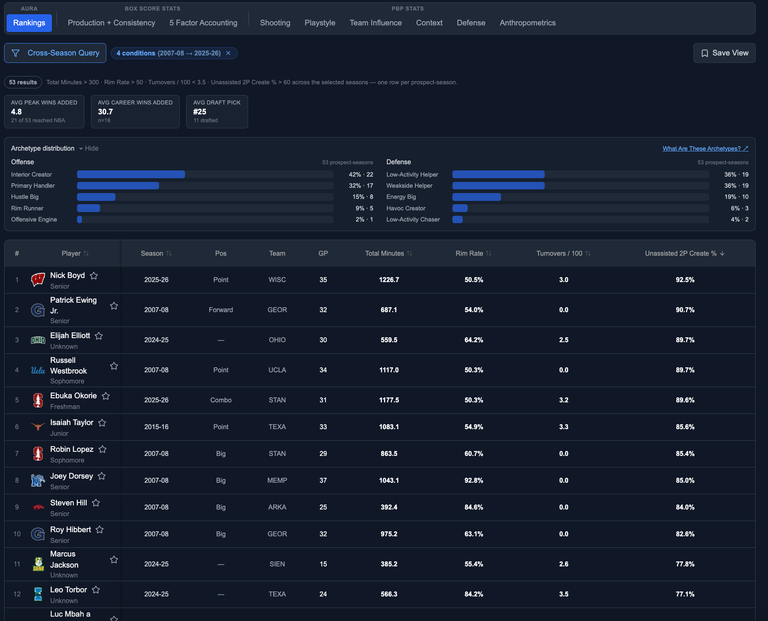The image size is (768, 621).
Task: Click Stanford logo beside Robin Lopez
Action: click(x=38, y=454)
